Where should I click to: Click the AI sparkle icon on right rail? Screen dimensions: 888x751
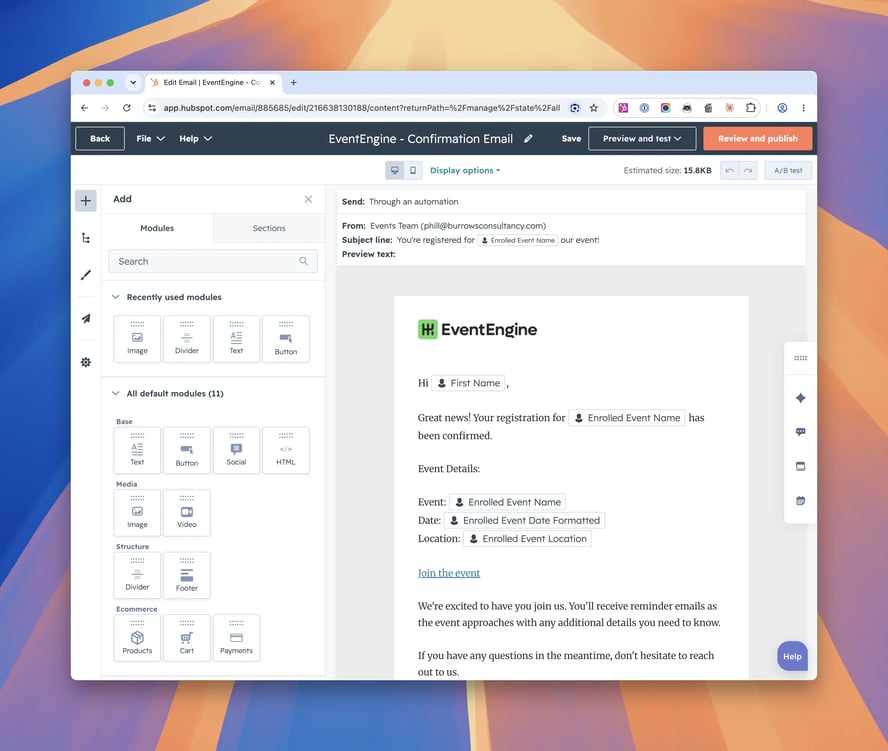pos(800,398)
